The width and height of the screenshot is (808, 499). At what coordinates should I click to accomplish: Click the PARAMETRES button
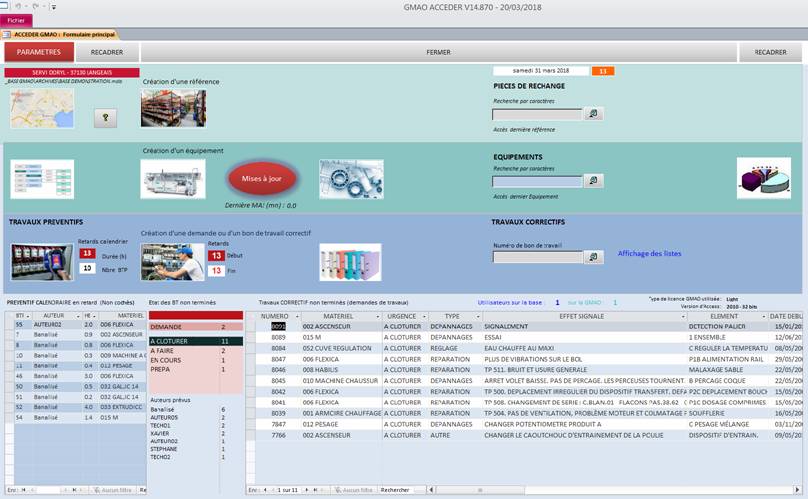pyautogui.click(x=39, y=52)
